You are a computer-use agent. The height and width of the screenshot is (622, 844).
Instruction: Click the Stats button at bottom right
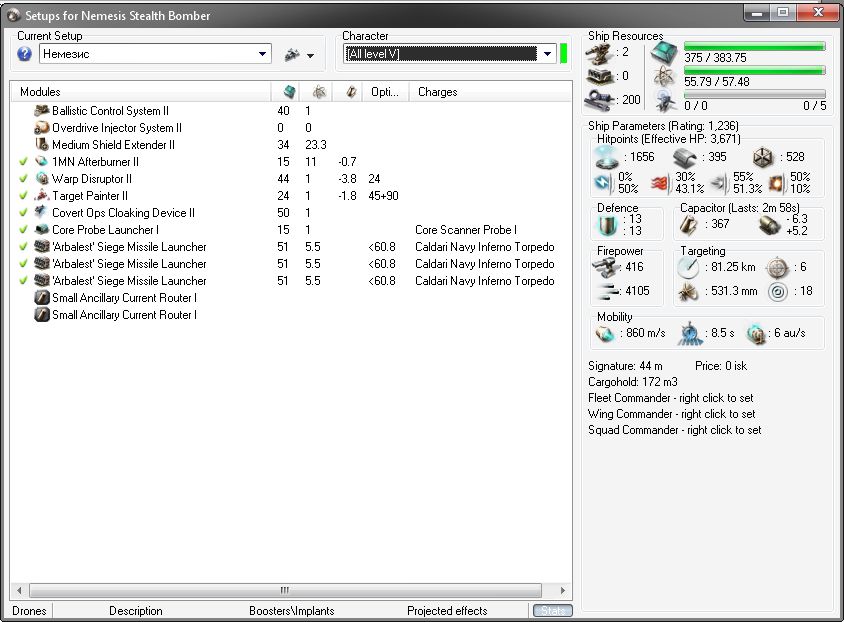click(x=552, y=611)
